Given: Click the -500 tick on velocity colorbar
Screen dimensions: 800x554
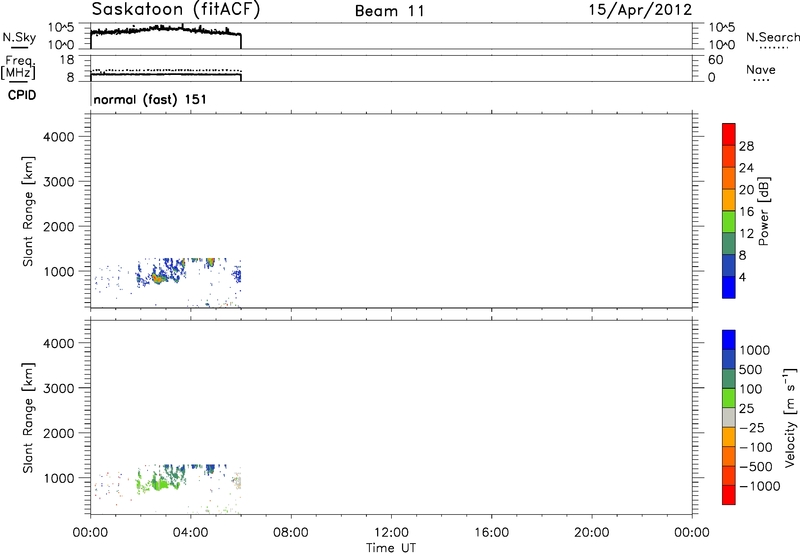Looking at the screenshot, I should tap(756, 467).
